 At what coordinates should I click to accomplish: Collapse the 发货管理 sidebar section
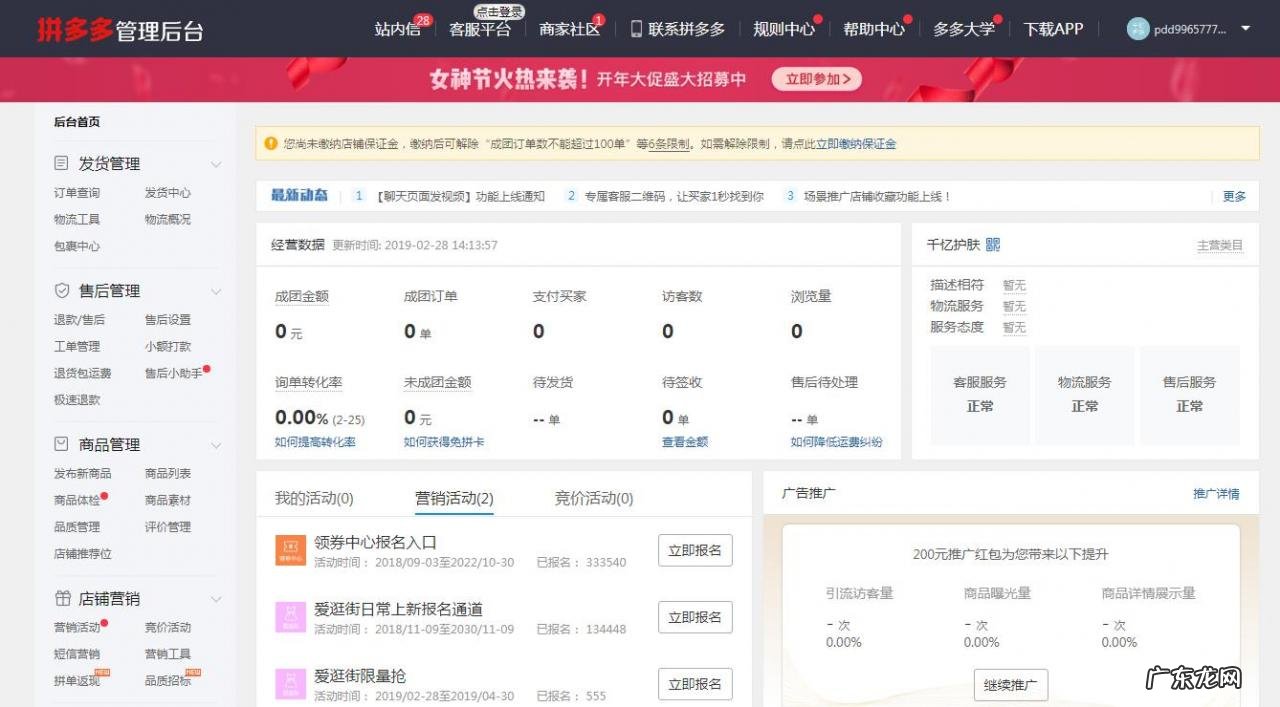click(216, 163)
